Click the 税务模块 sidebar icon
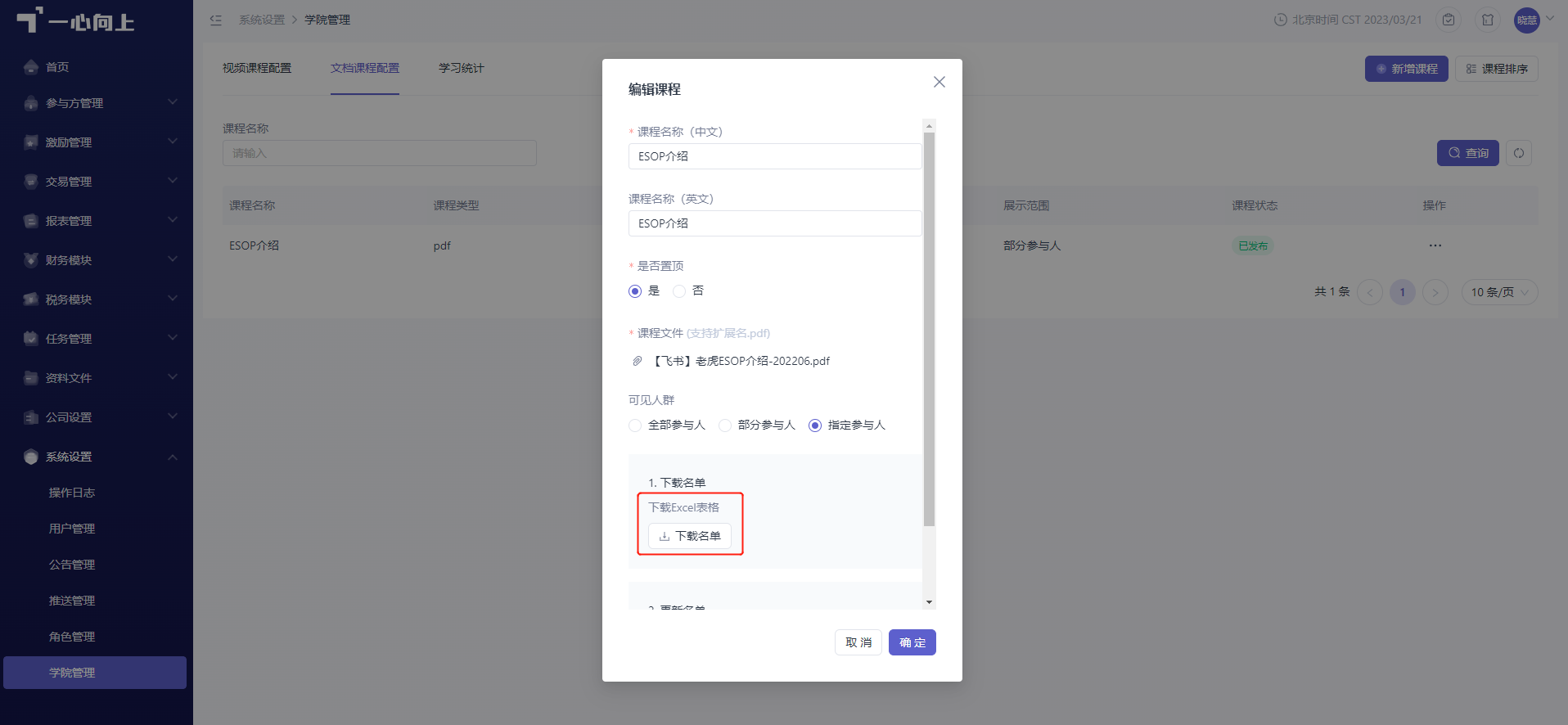 (31, 299)
